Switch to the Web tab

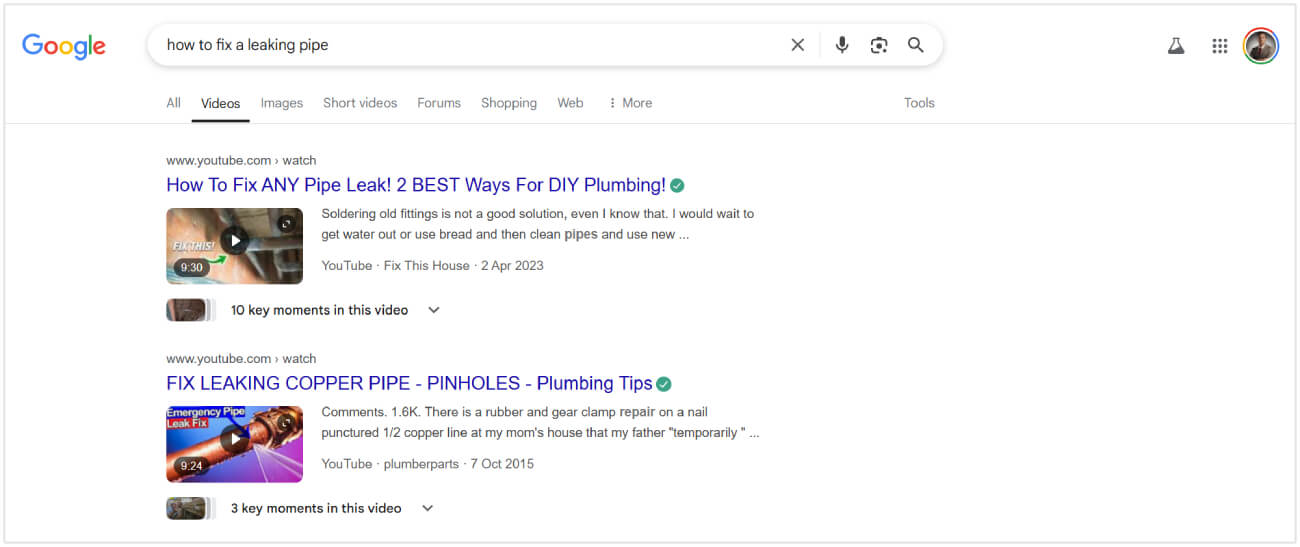570,102
